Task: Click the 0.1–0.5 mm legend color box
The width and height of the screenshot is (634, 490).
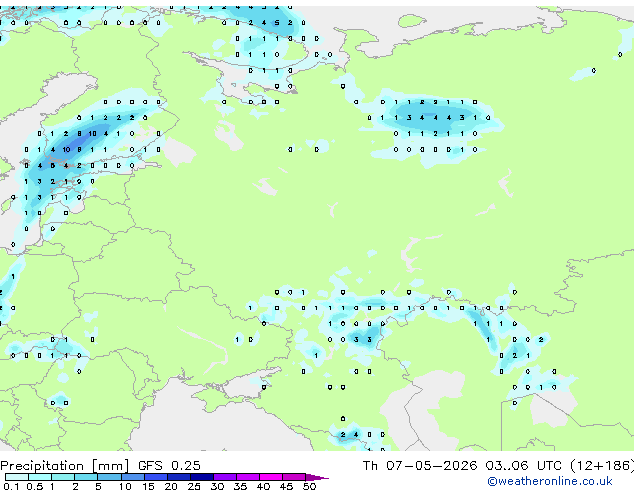Action: tap(17, 477)
